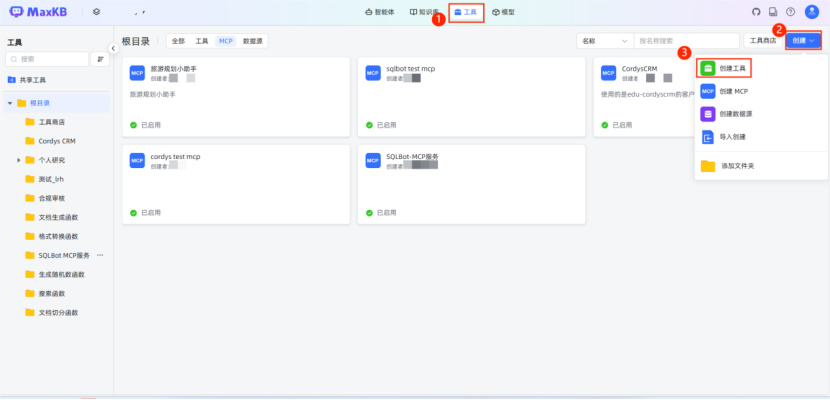The image size is (830, 400).
Task: Click the MaxKB logo
Action: [38, 12]
